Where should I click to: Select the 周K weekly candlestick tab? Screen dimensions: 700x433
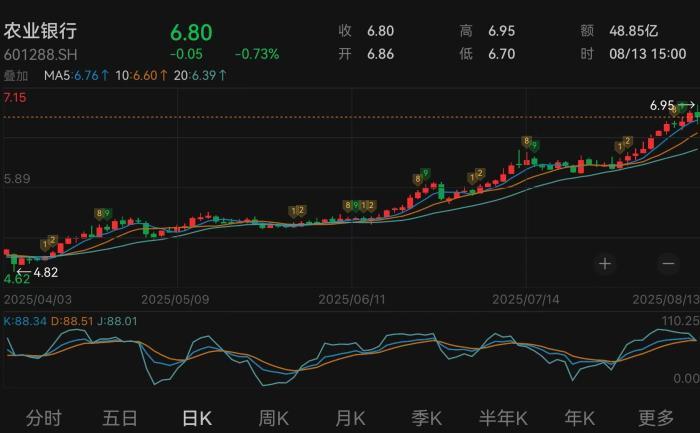click(x=273, y=417)
